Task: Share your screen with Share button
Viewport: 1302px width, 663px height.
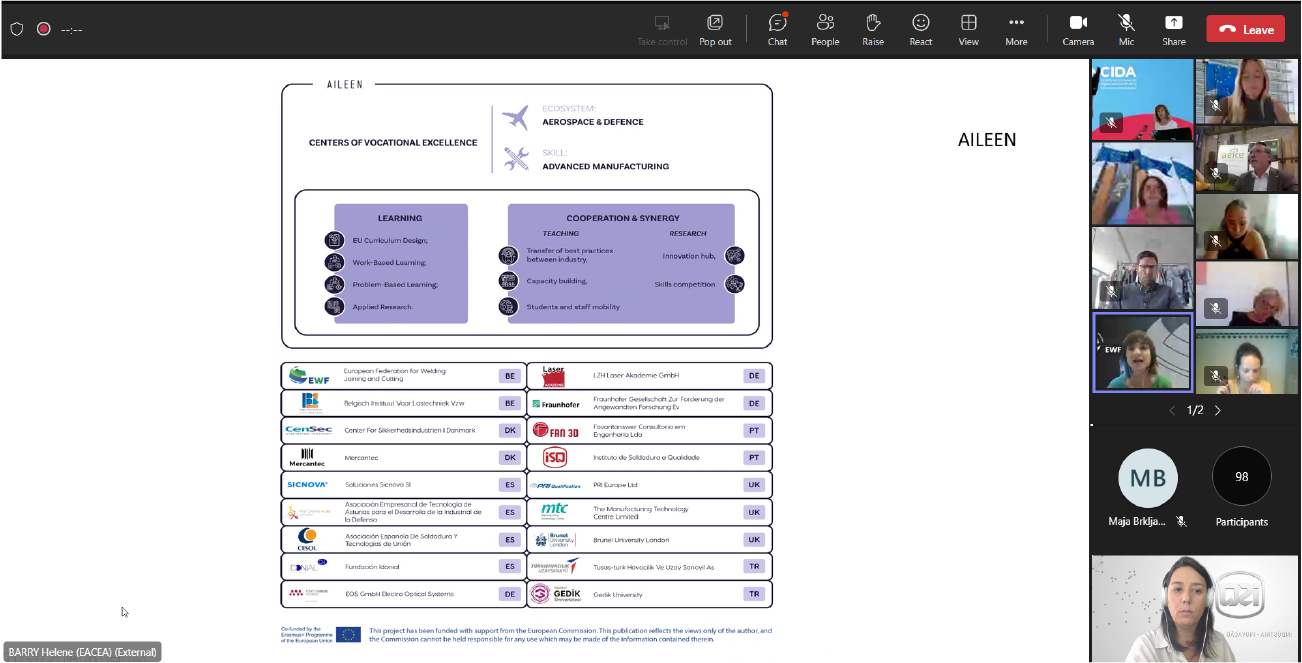Action: click(1174, 28)
